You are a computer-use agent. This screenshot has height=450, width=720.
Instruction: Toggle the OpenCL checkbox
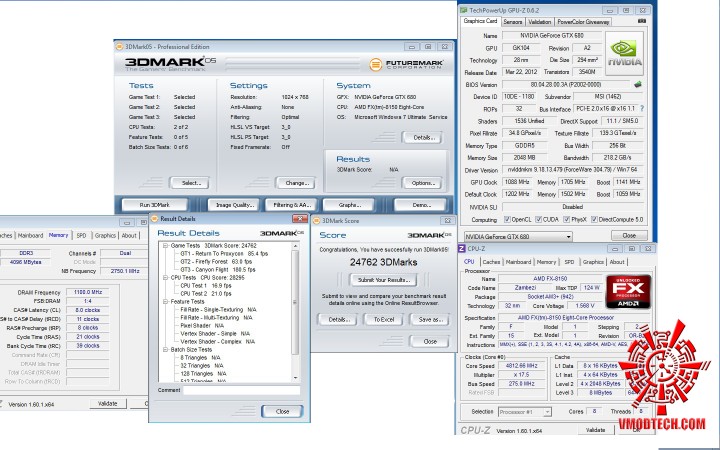point(507,219)
